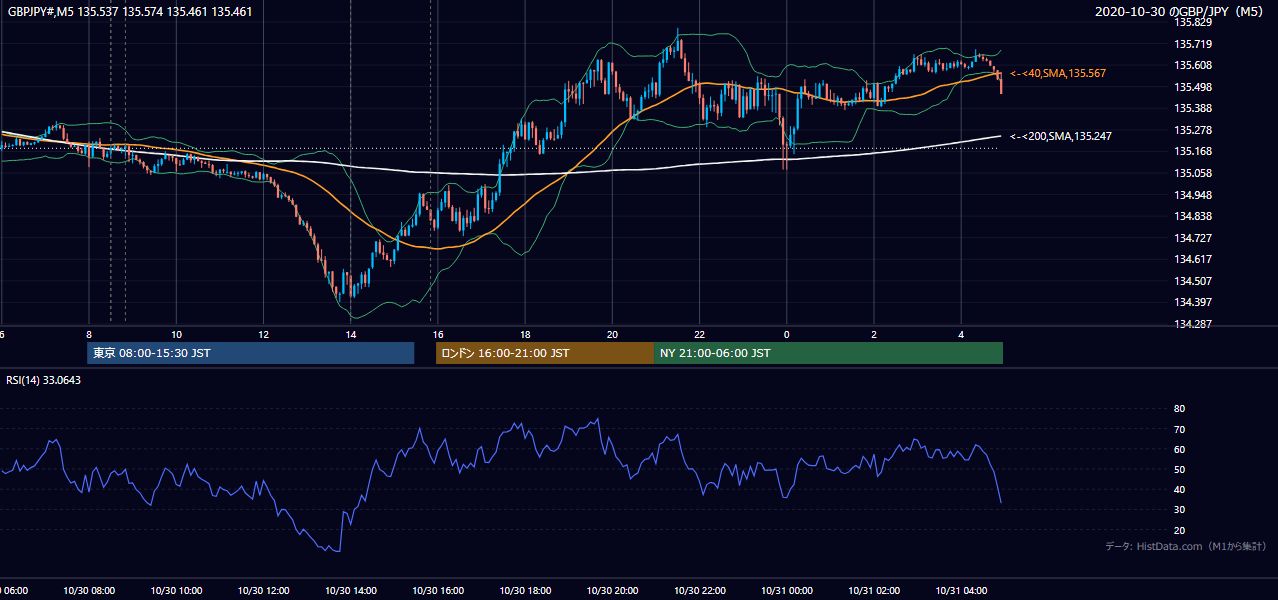Click price axis value 134.287
1278x600 pixels.
pos(1192,324)
